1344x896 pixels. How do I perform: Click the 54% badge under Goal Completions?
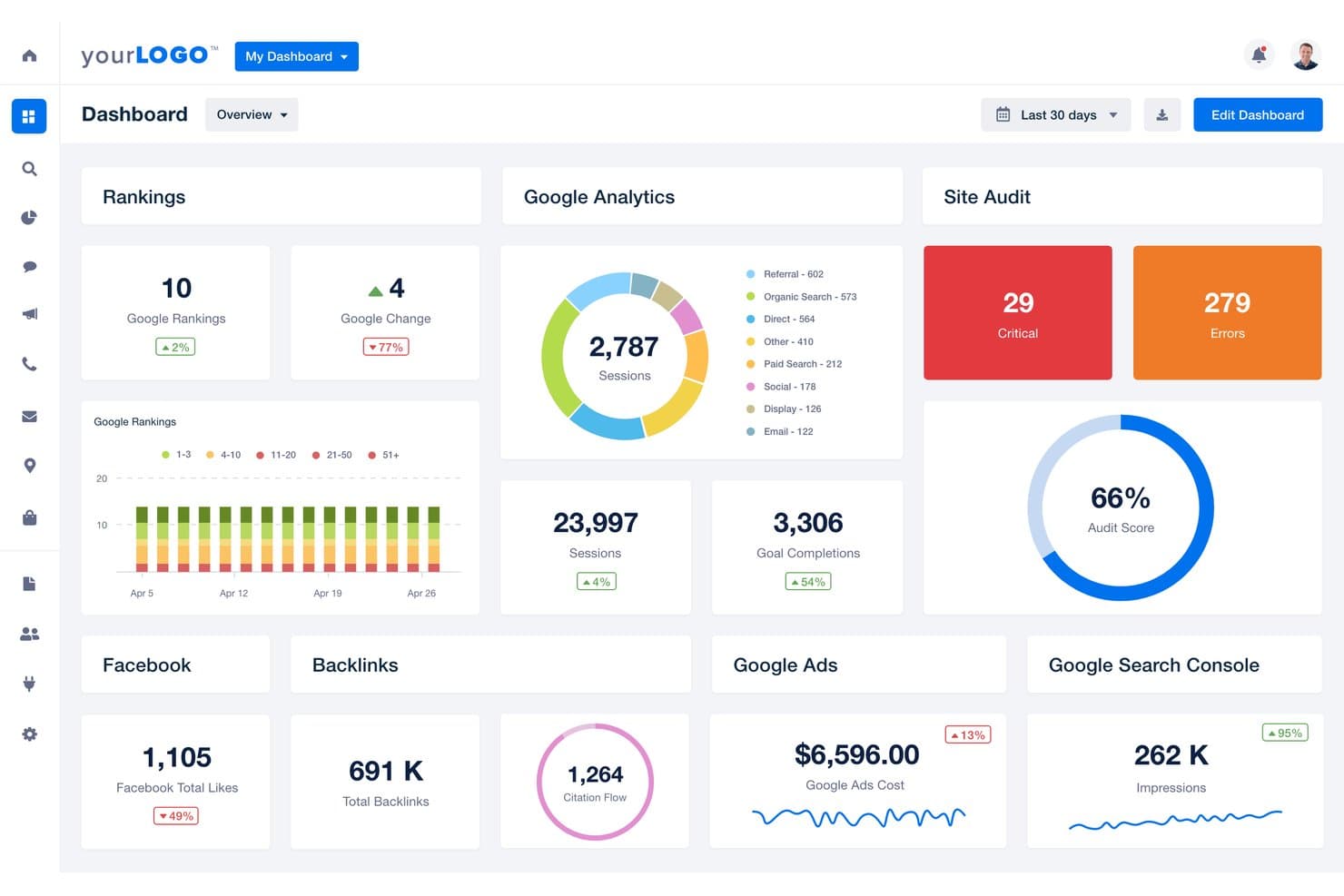tap(808, 582)
